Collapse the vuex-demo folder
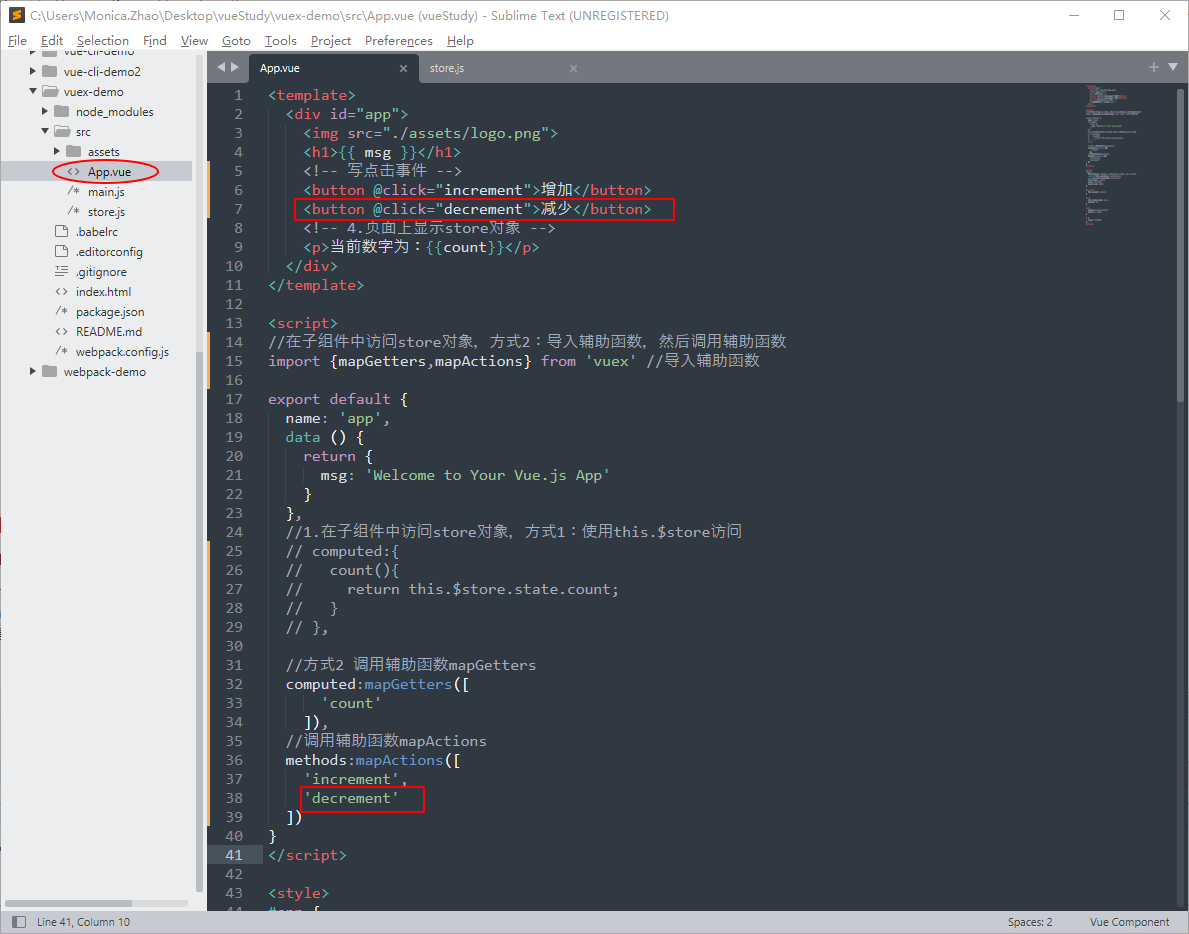 (33, 91)
